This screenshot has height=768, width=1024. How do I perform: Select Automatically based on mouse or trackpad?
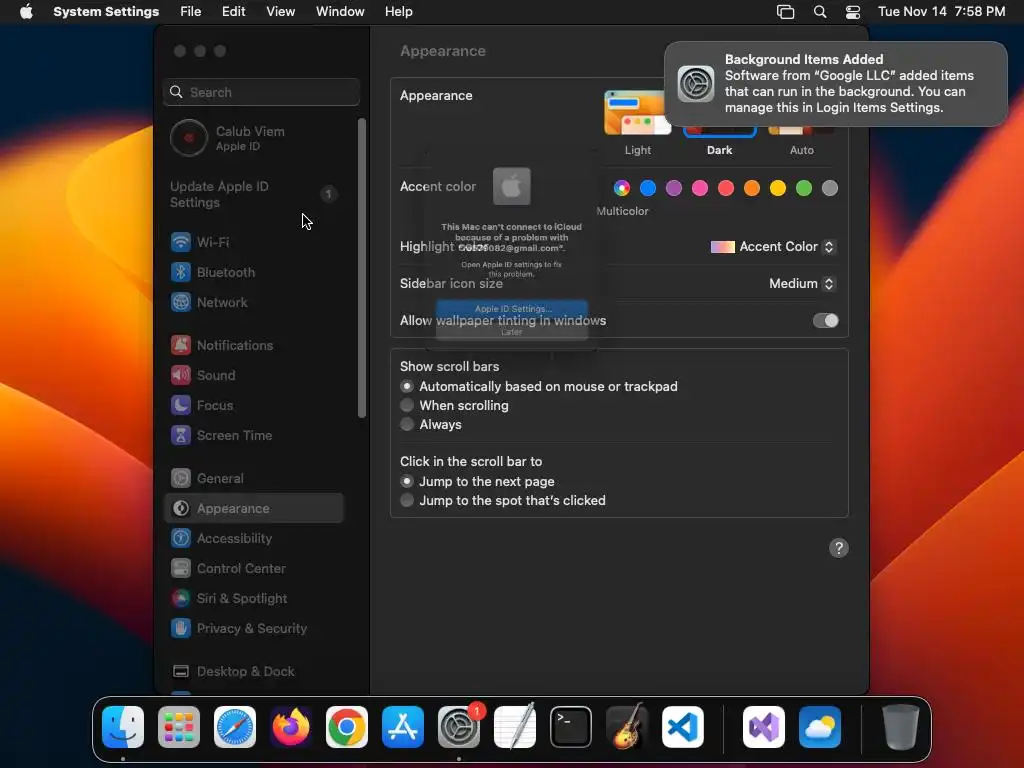pos(407,387)
